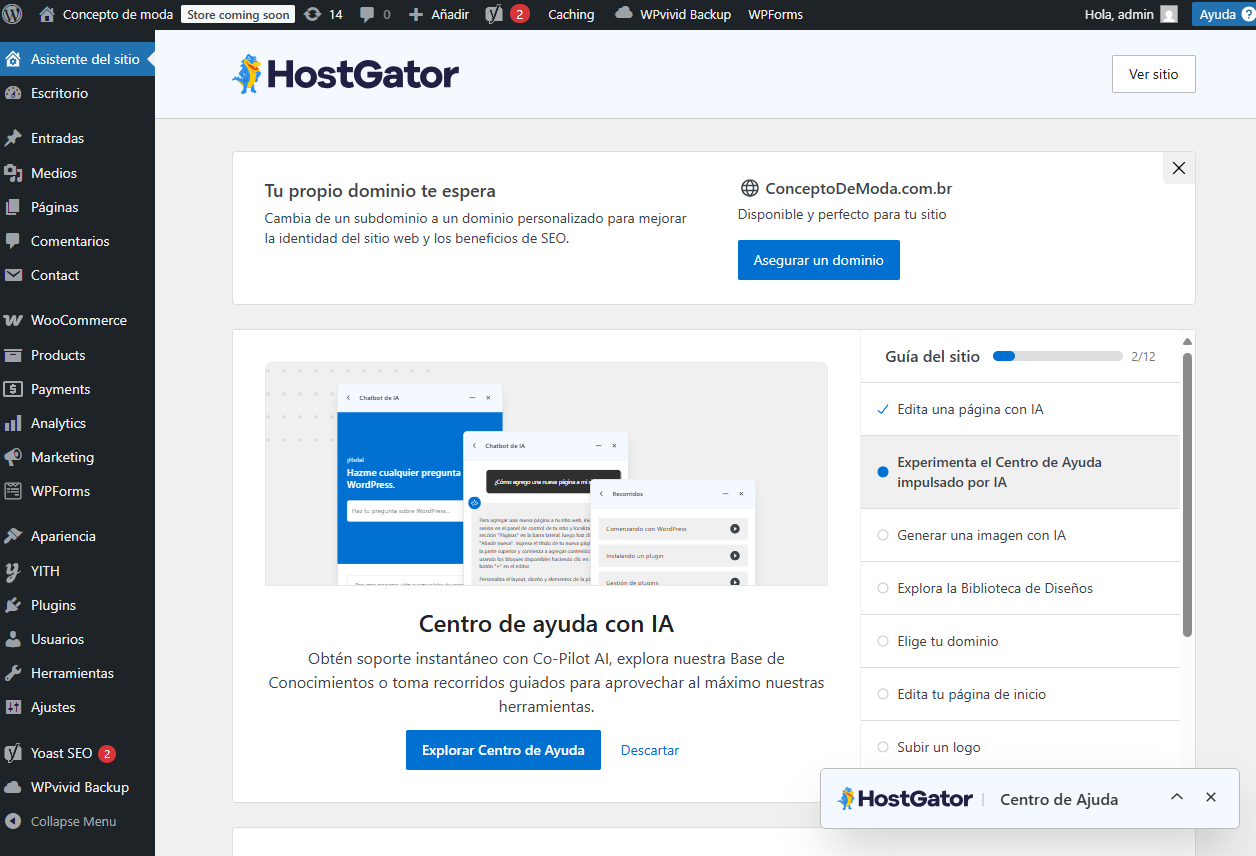Open the YITH icon in sidebar
The height and width of the screenshot is (856, 1256).
click(13, 571)
